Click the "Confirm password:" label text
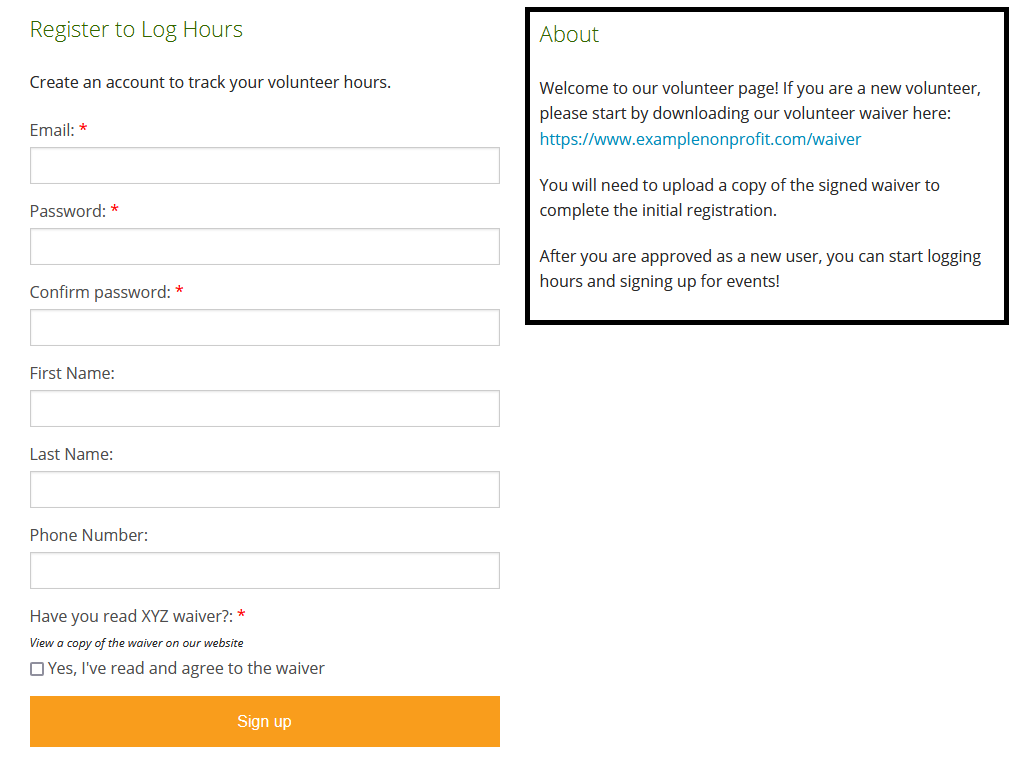Screen dimensions: 1022x762 tap(100, 292)
